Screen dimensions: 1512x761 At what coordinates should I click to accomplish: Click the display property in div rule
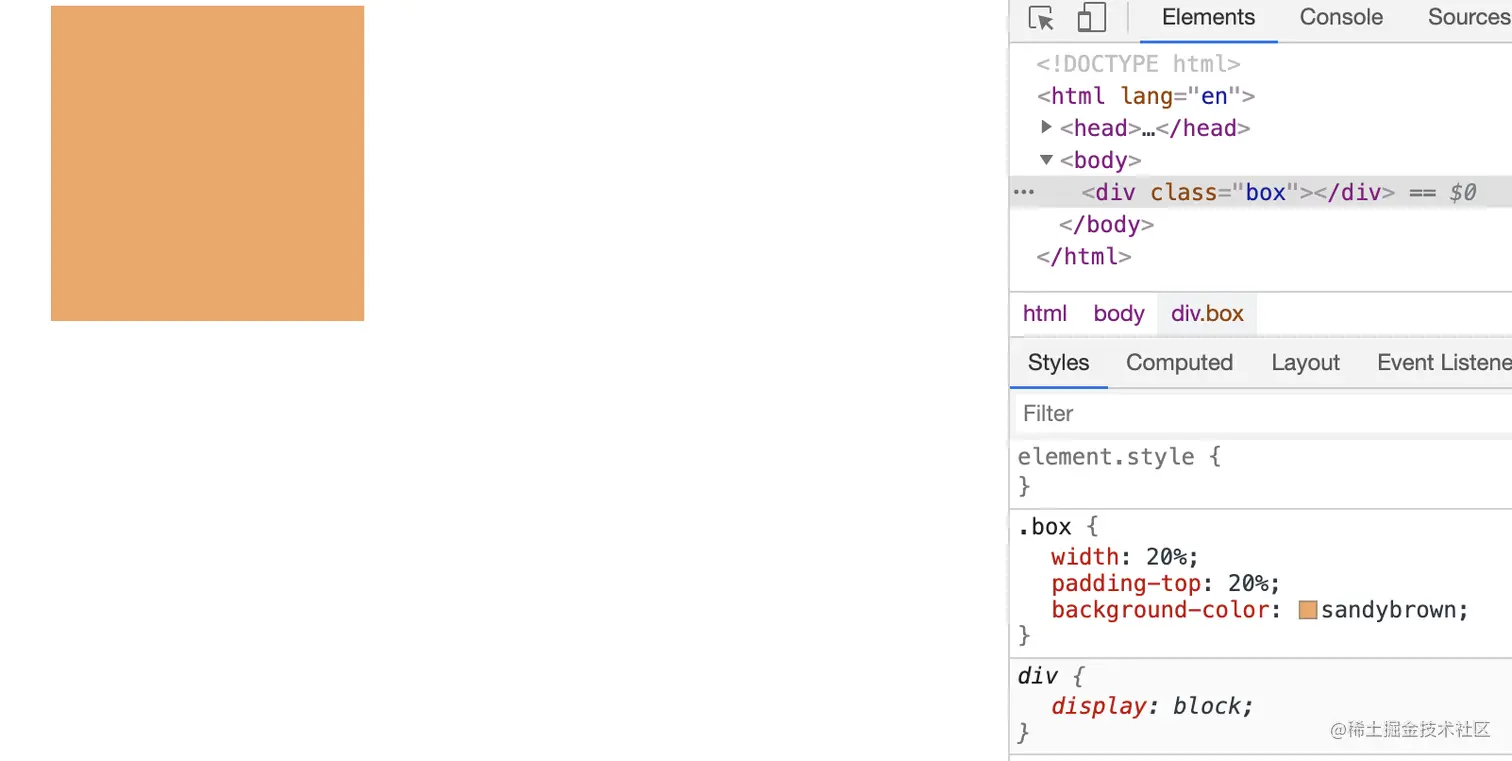click(x=1098, y=706)
